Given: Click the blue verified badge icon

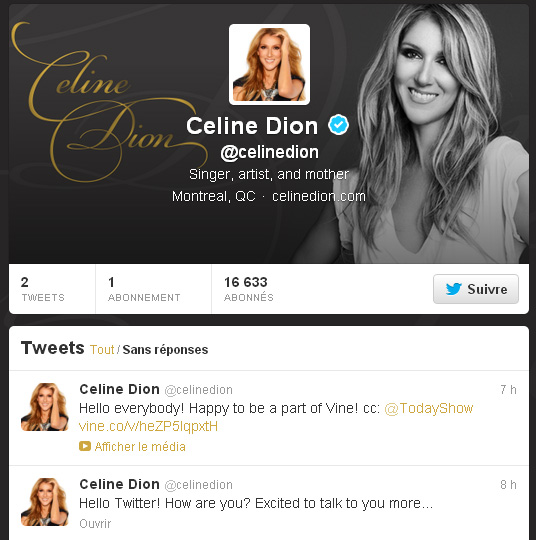Looking at the screenshot, I should [x=338, y=125].
